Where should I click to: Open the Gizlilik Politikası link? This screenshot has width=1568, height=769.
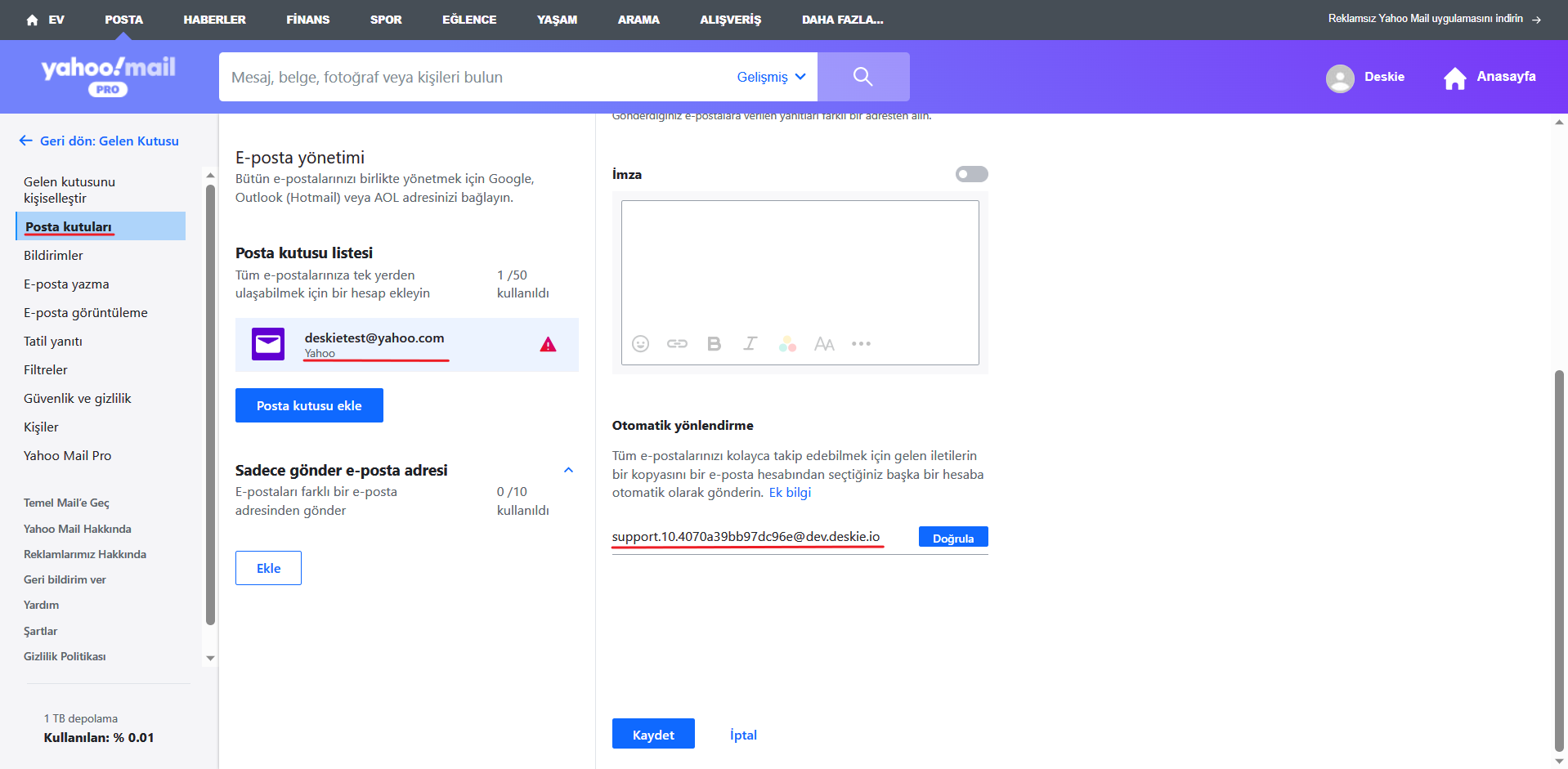(x=65, y=656)
